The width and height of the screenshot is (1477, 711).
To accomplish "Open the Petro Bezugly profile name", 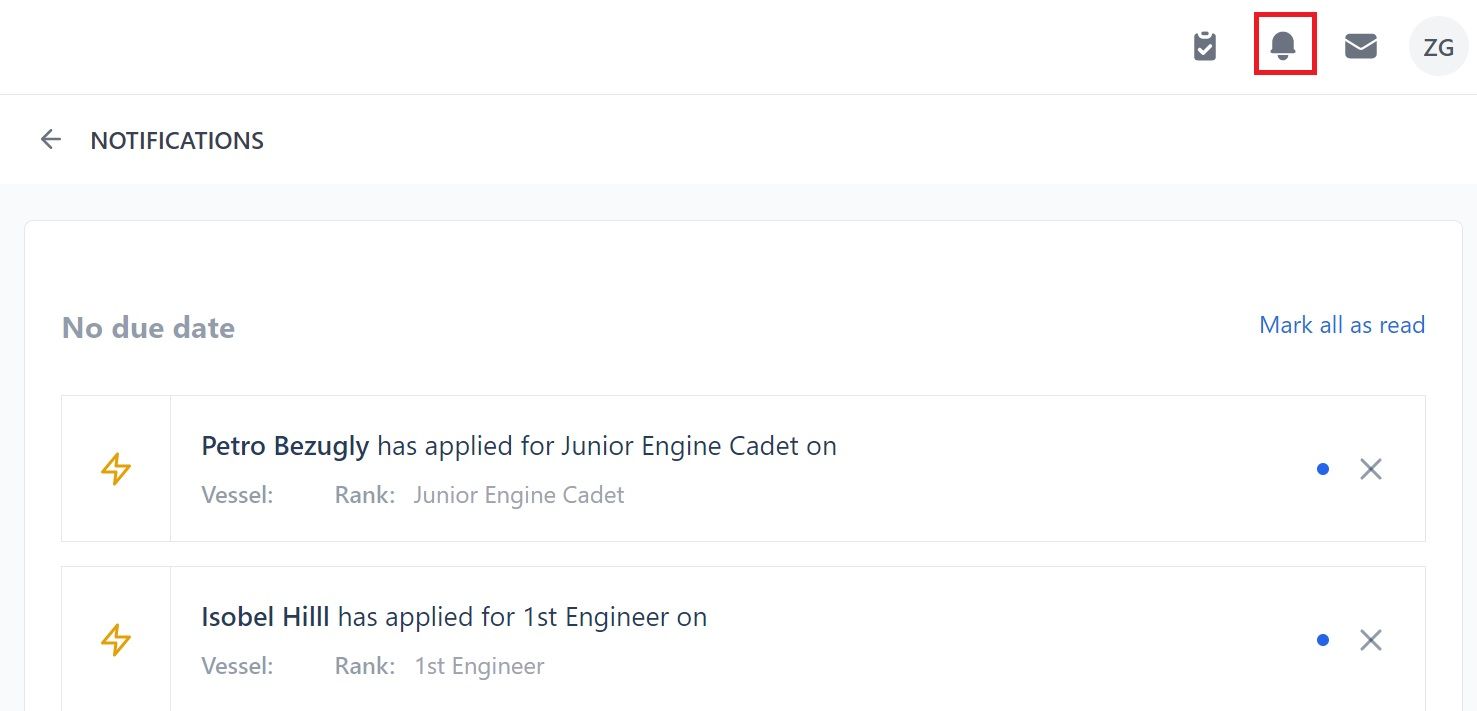I will point(285,446).
